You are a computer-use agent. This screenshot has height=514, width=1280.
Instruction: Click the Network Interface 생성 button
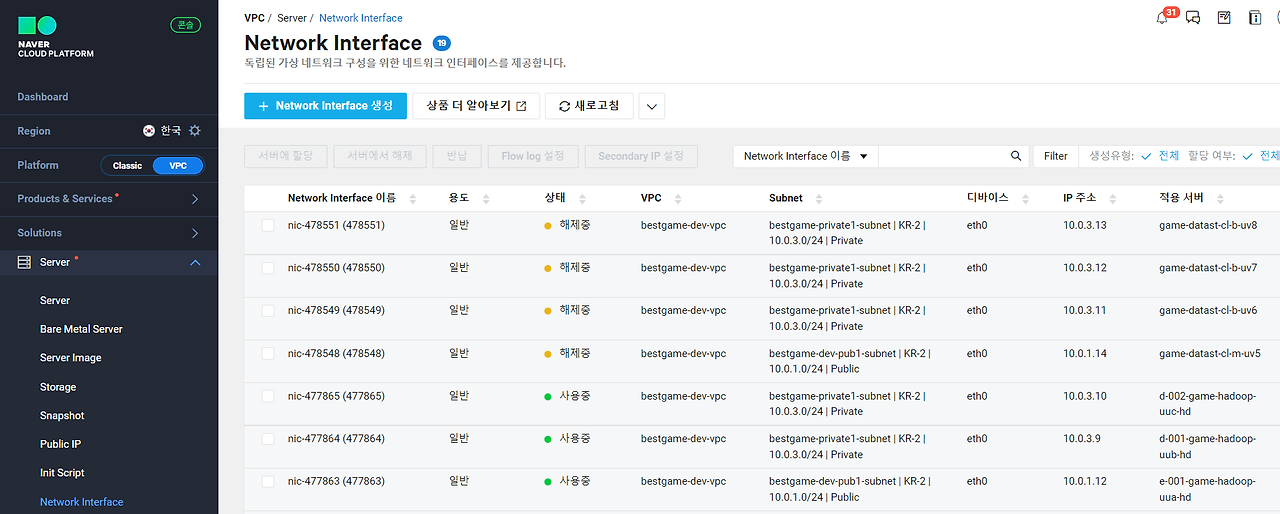(x=325, y=106)
